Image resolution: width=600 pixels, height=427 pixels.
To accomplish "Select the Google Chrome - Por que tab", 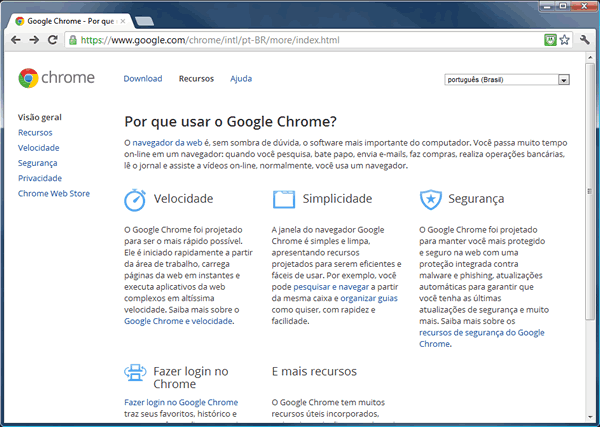I will 71,21.
